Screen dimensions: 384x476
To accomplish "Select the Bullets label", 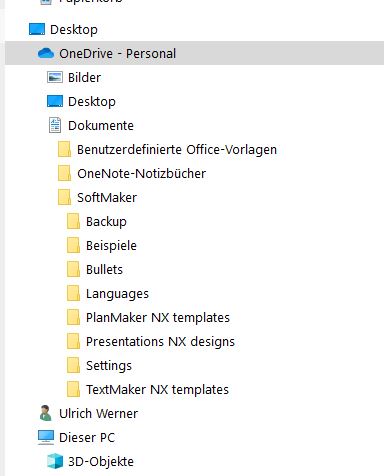I will pyautogui.click(x=104, y=270).
